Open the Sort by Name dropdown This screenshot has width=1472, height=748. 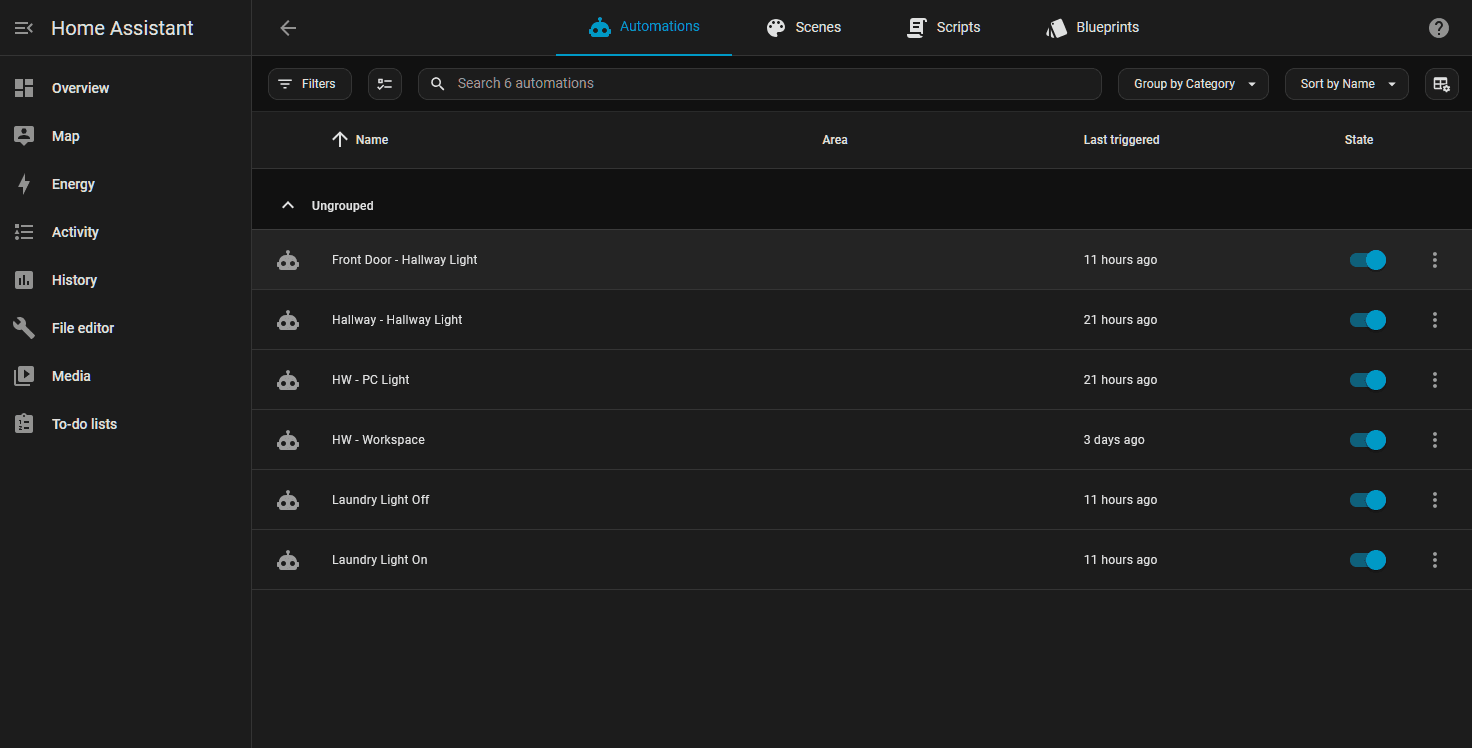coord(1346,84)
